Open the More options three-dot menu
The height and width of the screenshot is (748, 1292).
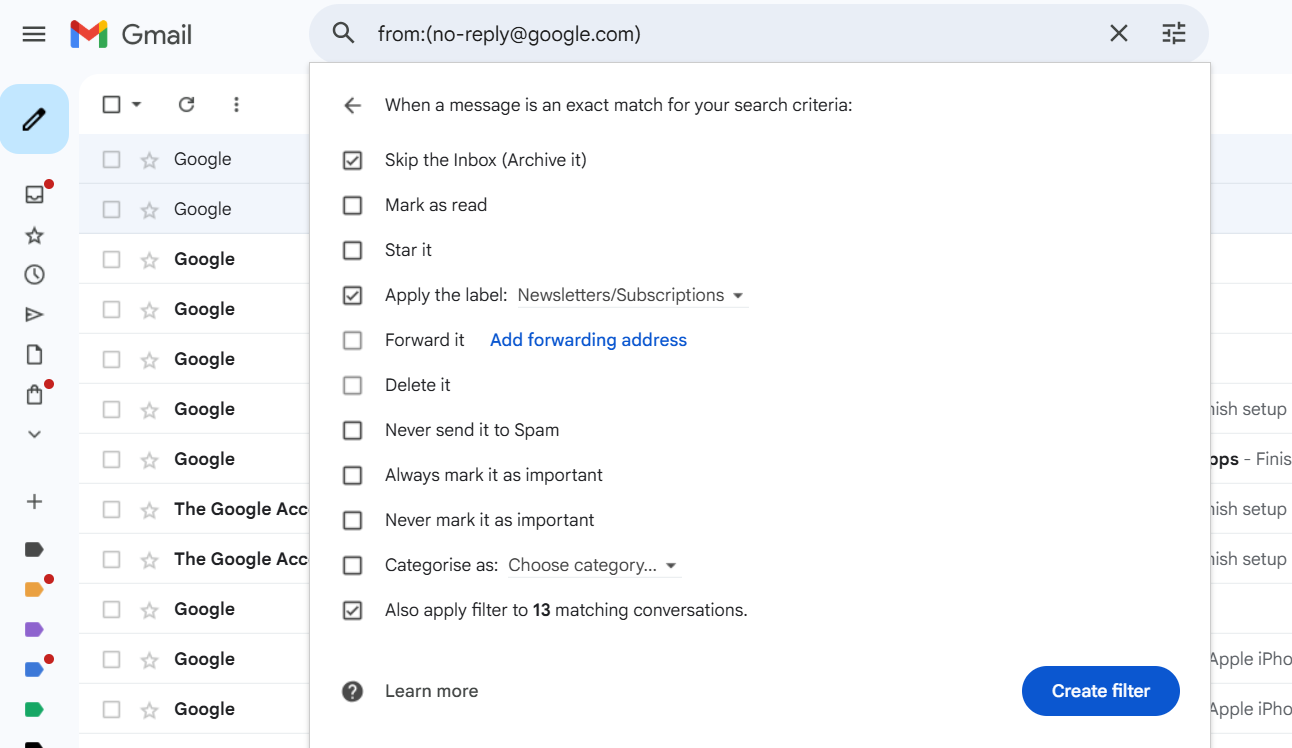point(236,104)
